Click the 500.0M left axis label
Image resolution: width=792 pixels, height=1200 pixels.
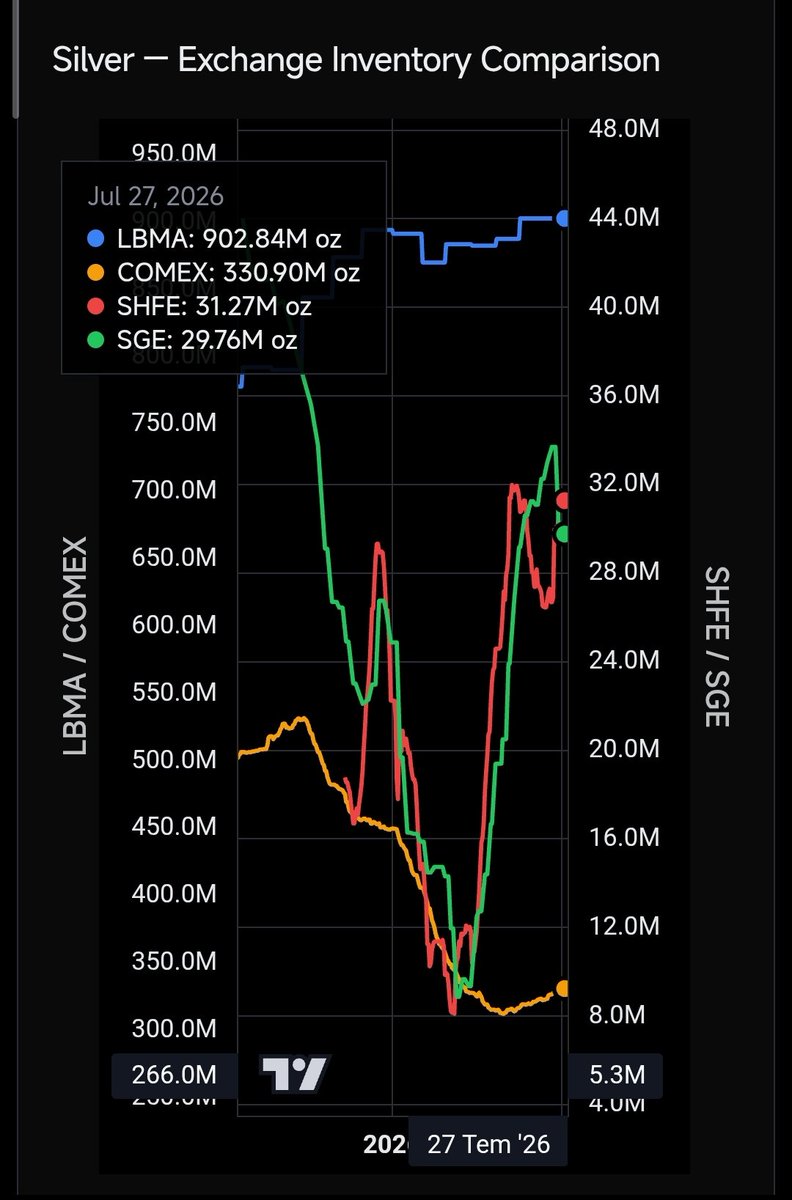tap(174, 759)
